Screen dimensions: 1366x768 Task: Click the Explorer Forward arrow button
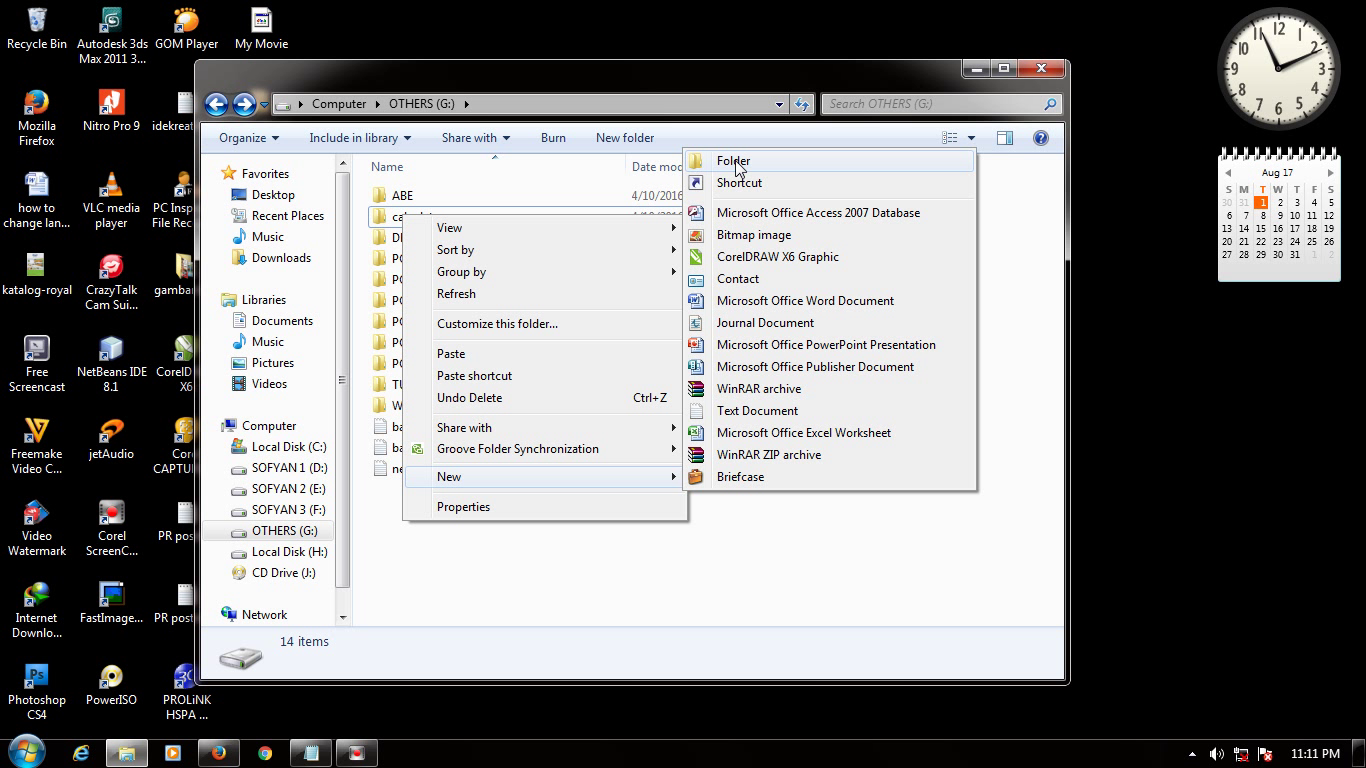coord(244,104)
